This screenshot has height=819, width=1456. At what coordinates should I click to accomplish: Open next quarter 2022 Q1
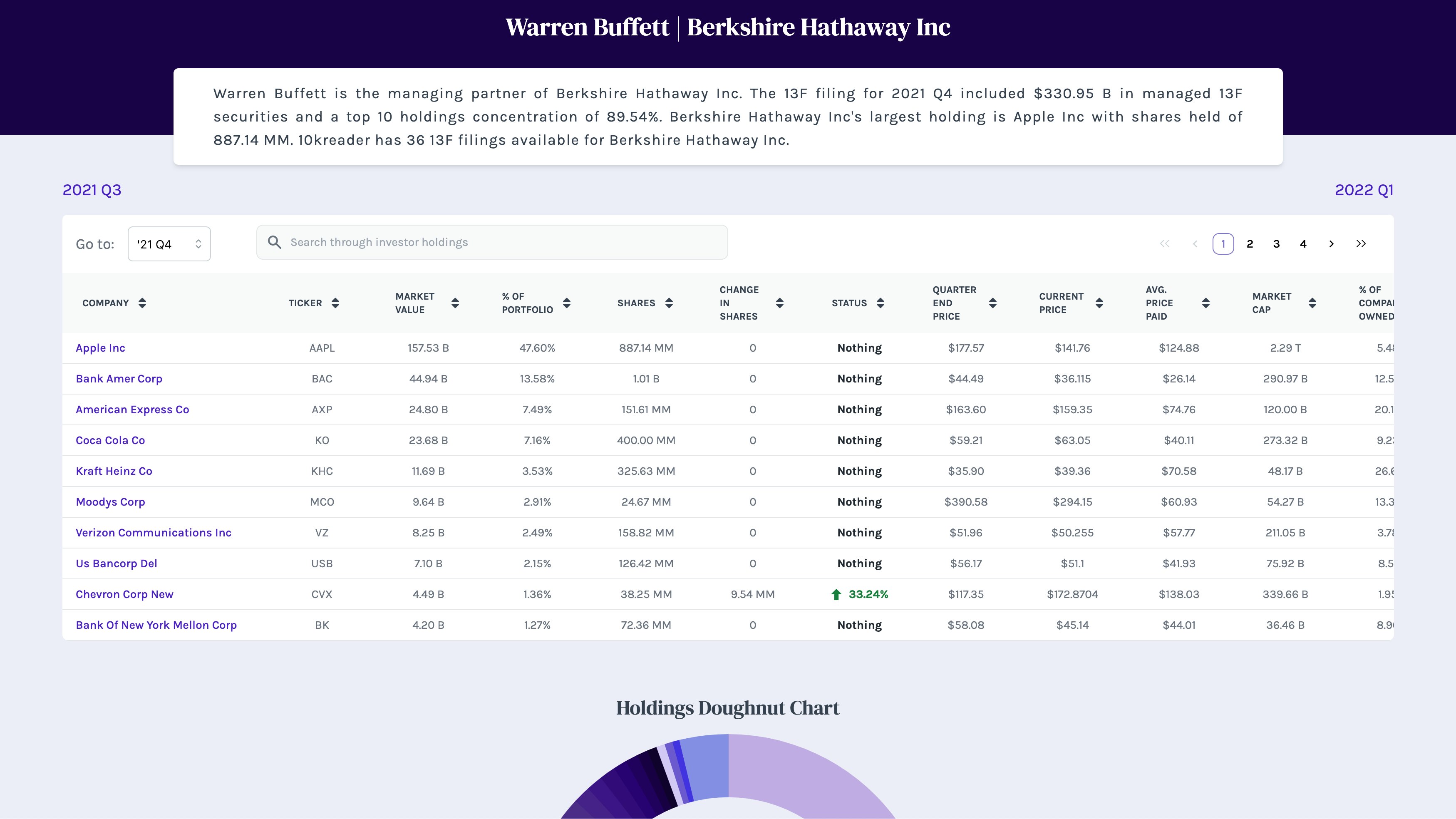tap(1364, 190)
